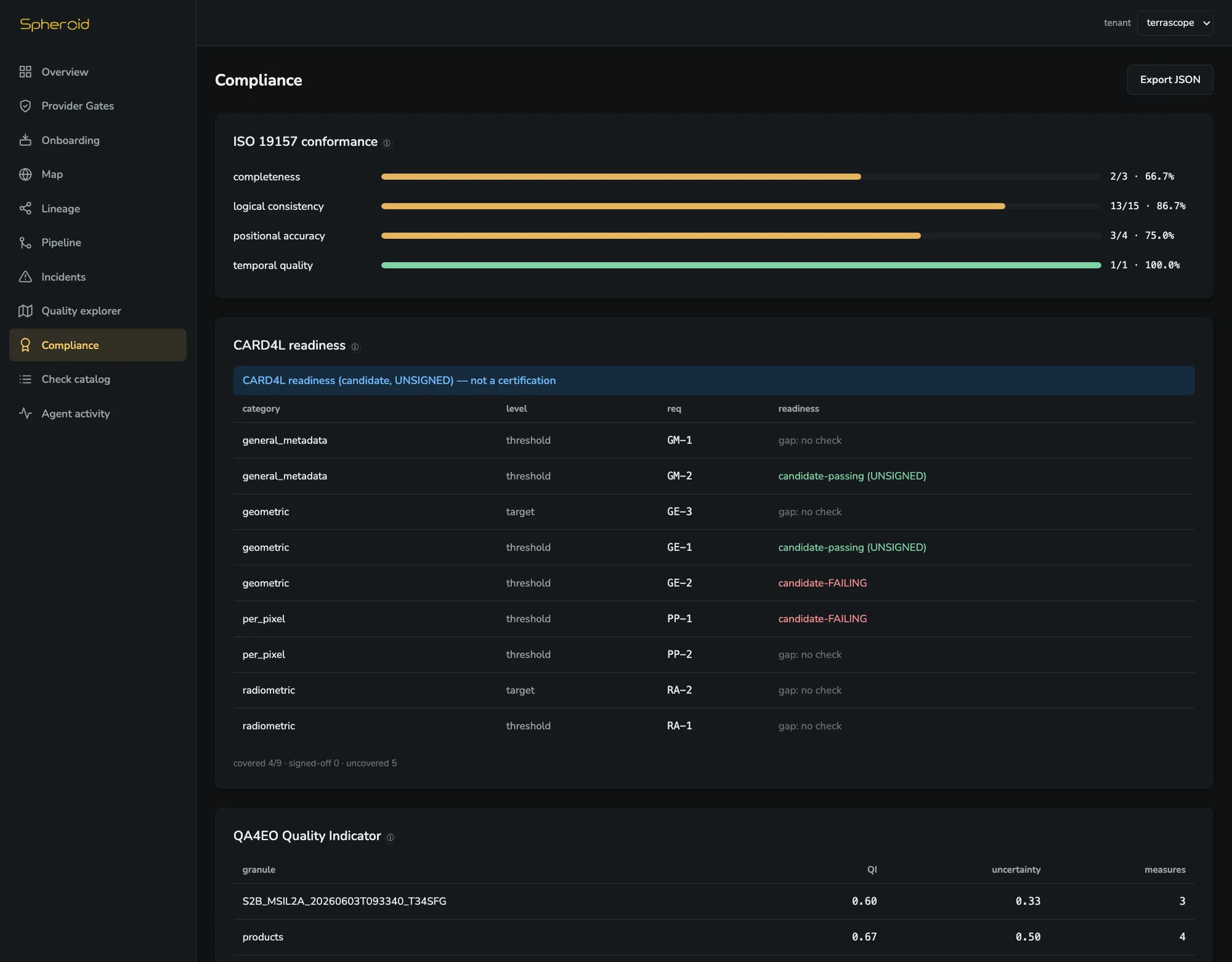The height and width of the screenshot is (962, 1232).
Task: Open the terrascope tenant dropdown
Action: click(1175, 23)
